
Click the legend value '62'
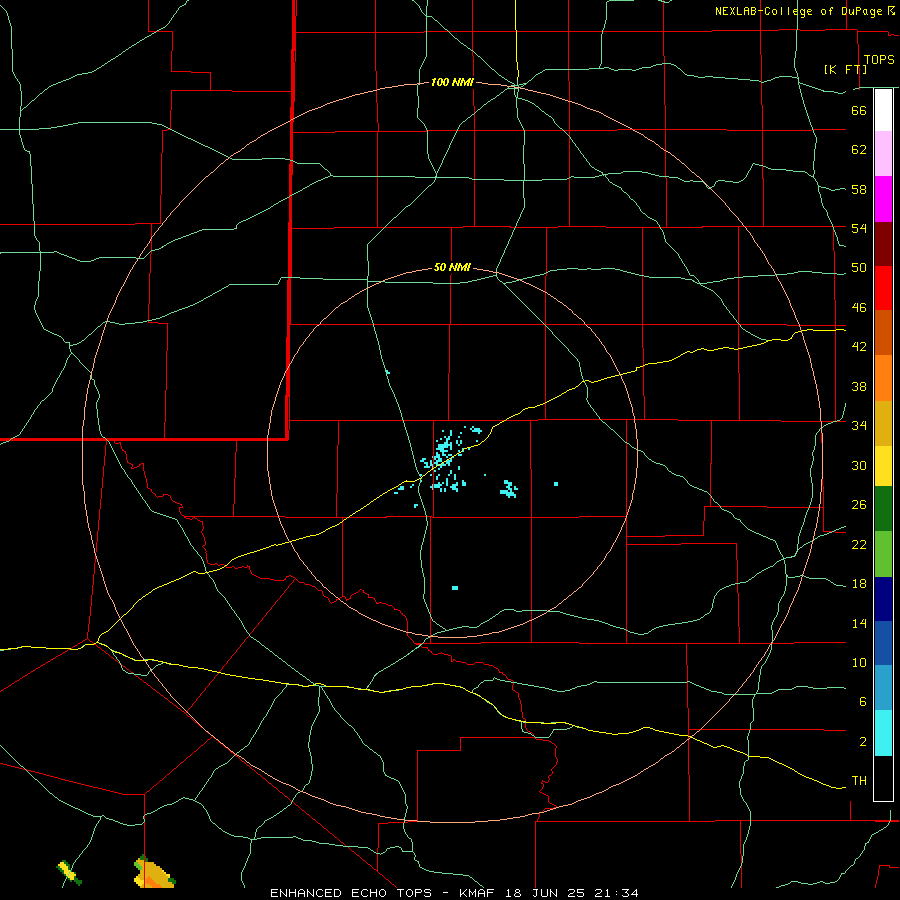pos(859,149)
